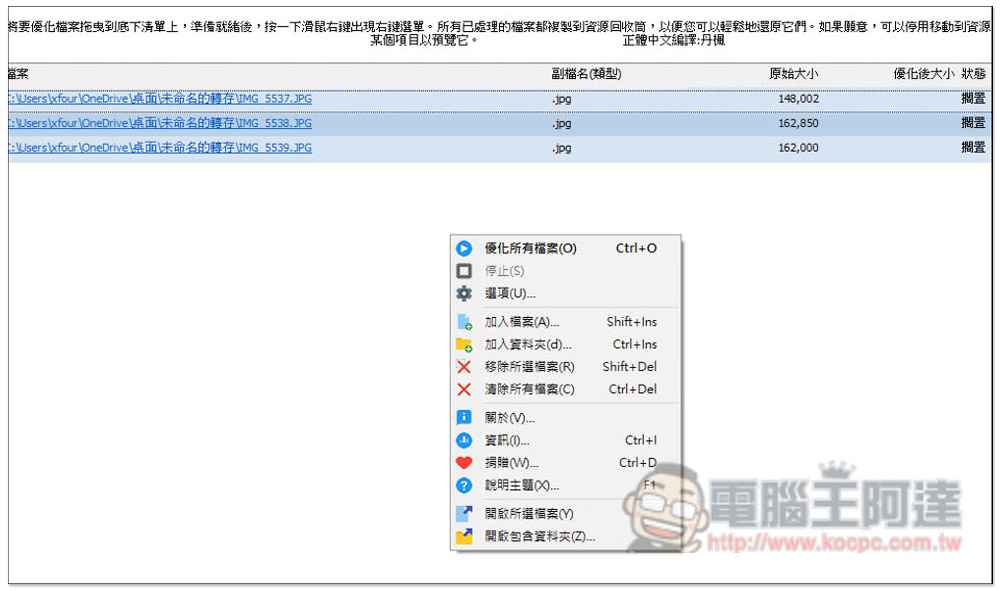Click the add-folder icon beside 加入資料夾
This screenshot has width=1000, height=591.
point(464,345)
